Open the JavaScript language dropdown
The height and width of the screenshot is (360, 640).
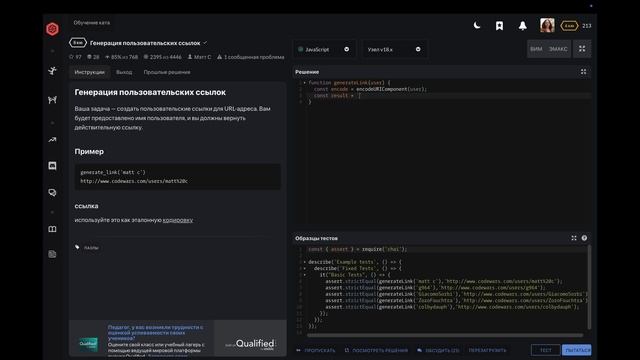pyautogui.click(x=324, y=49)
